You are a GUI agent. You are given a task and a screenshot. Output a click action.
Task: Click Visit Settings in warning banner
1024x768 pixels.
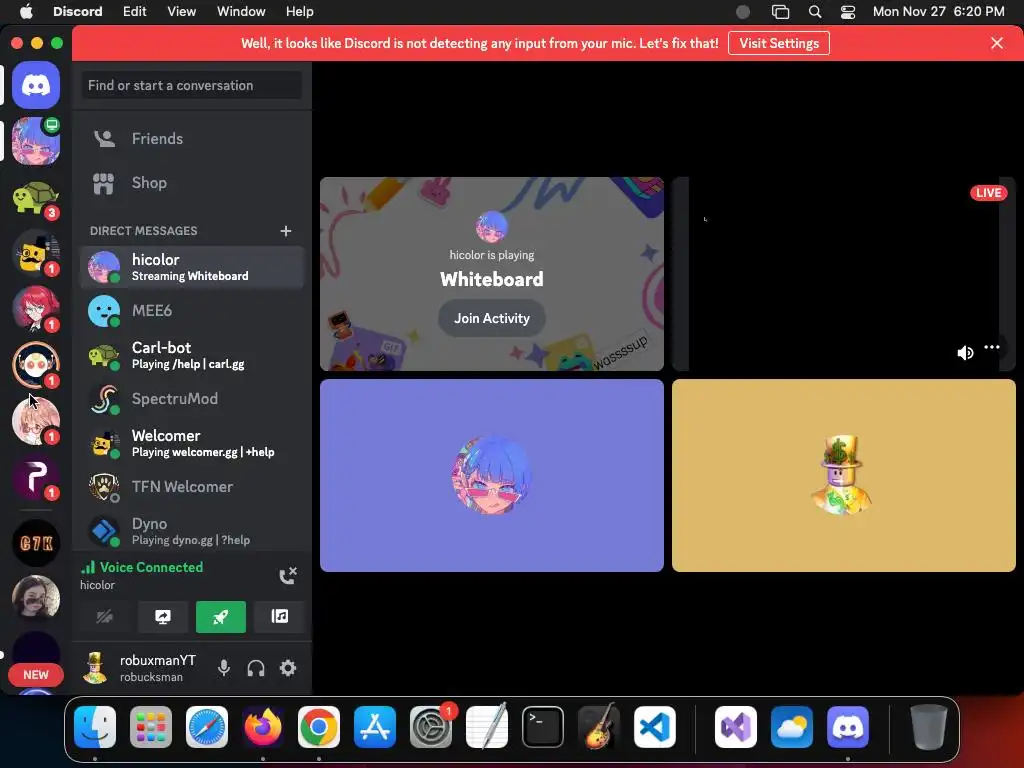tap(779, 43)
